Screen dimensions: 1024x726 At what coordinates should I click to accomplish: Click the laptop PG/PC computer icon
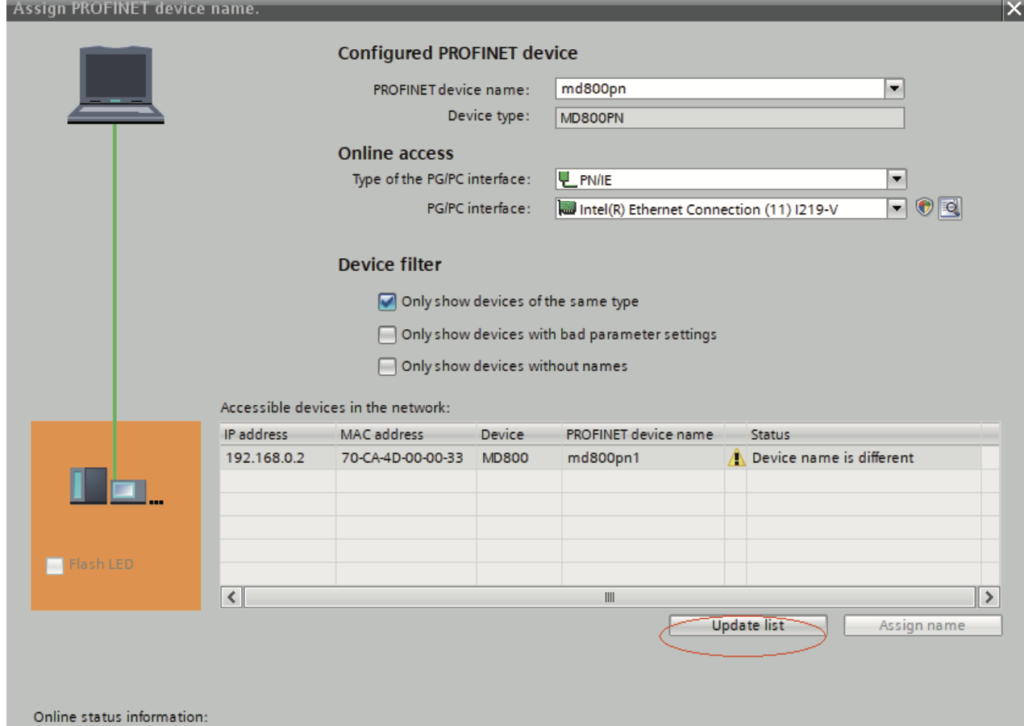tap(115, 88)
